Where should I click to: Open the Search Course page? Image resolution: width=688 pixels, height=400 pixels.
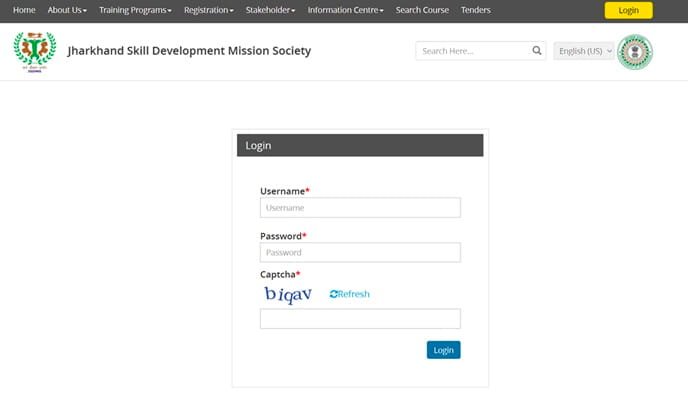tap(422, 10)
